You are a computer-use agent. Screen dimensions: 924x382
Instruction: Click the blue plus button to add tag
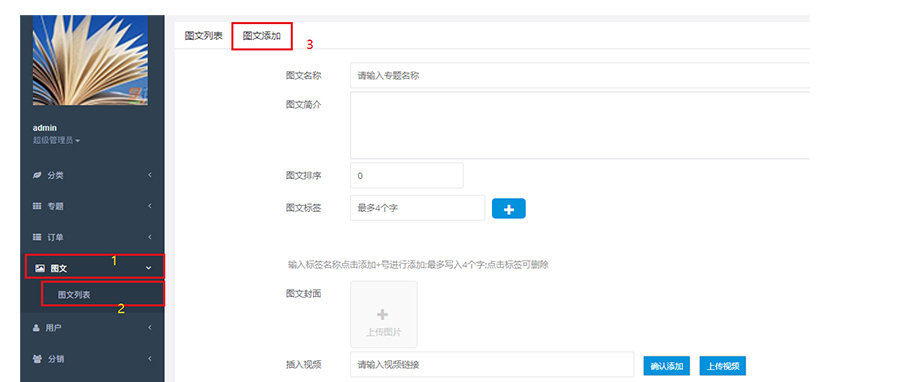[x=509, y=209]
